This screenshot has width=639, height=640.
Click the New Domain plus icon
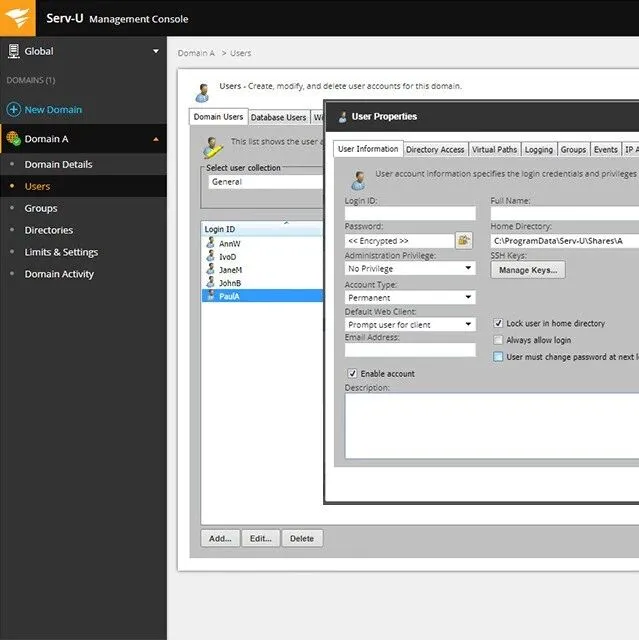point(13,109)
